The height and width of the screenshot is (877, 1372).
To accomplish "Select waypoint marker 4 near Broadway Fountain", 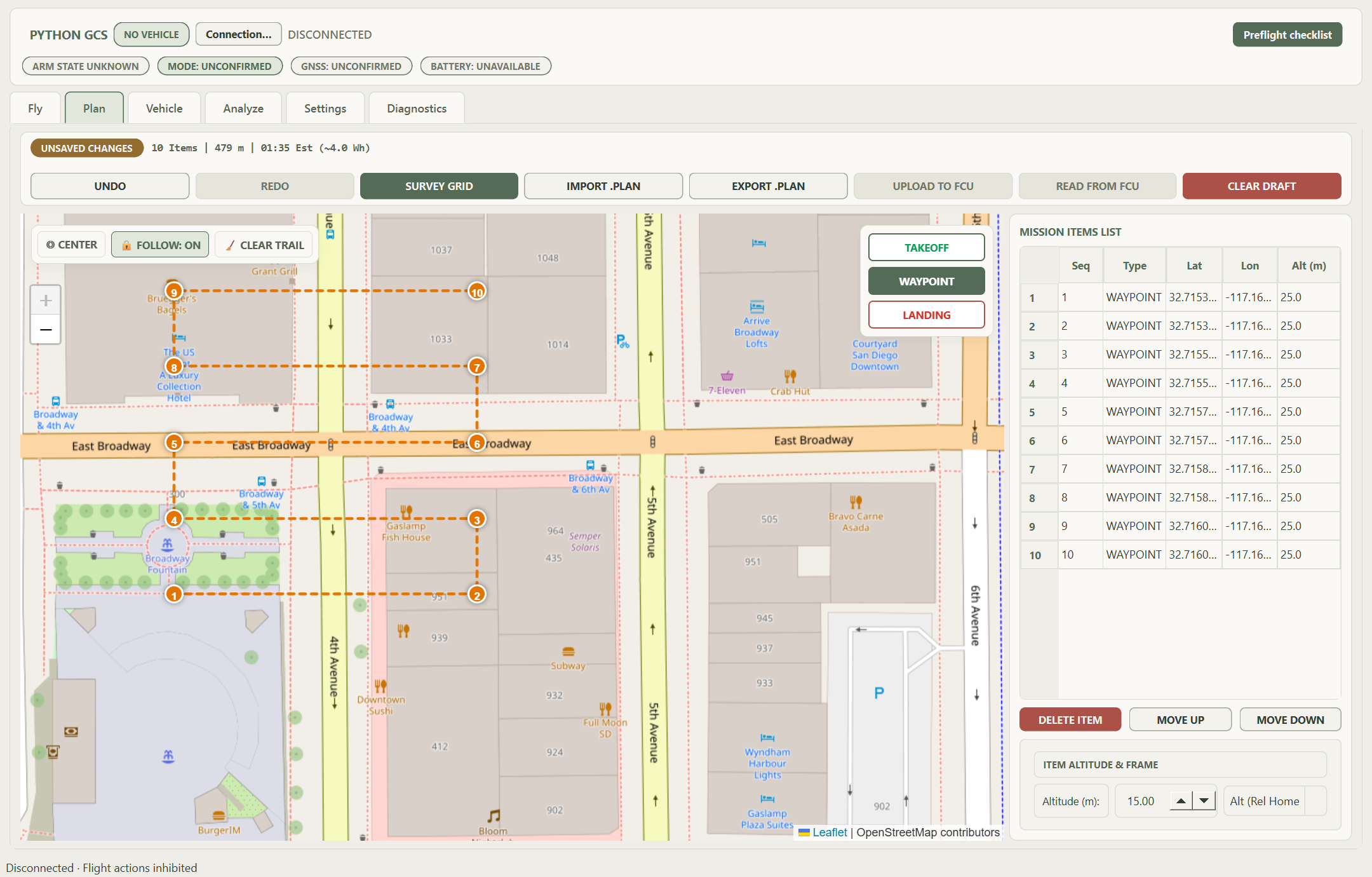I will click(174, 519).
